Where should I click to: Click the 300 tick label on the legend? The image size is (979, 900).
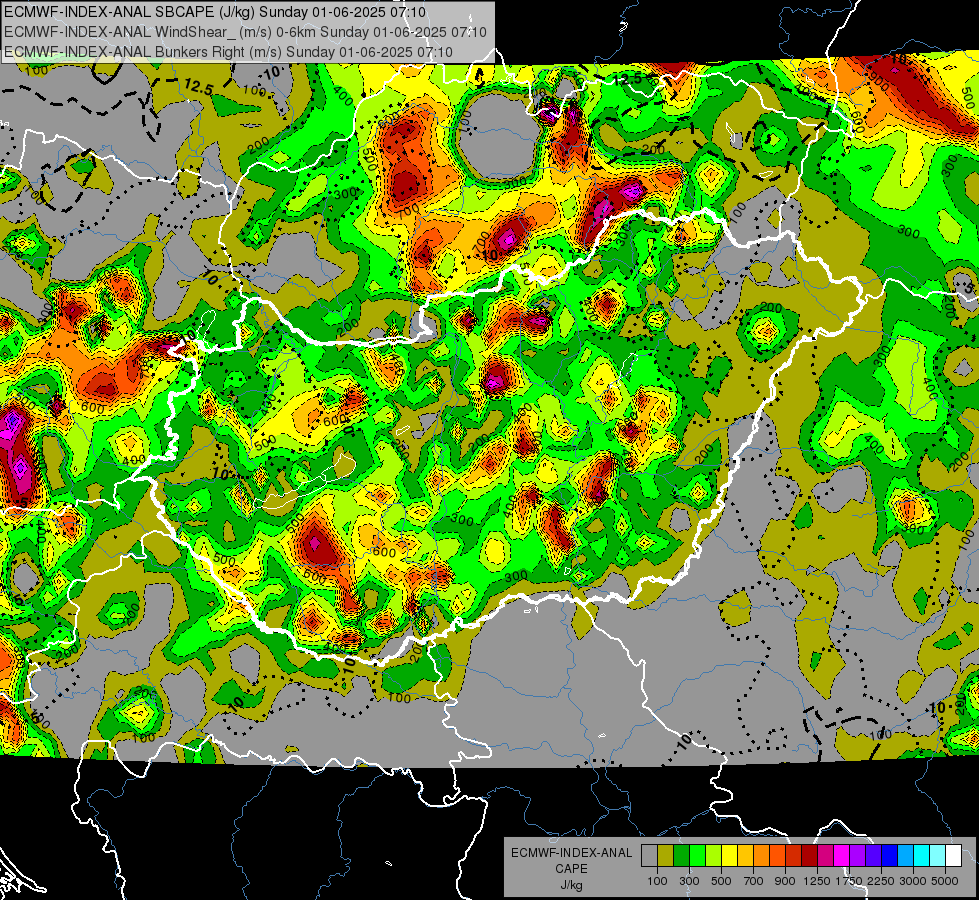(x=689, y=881)
